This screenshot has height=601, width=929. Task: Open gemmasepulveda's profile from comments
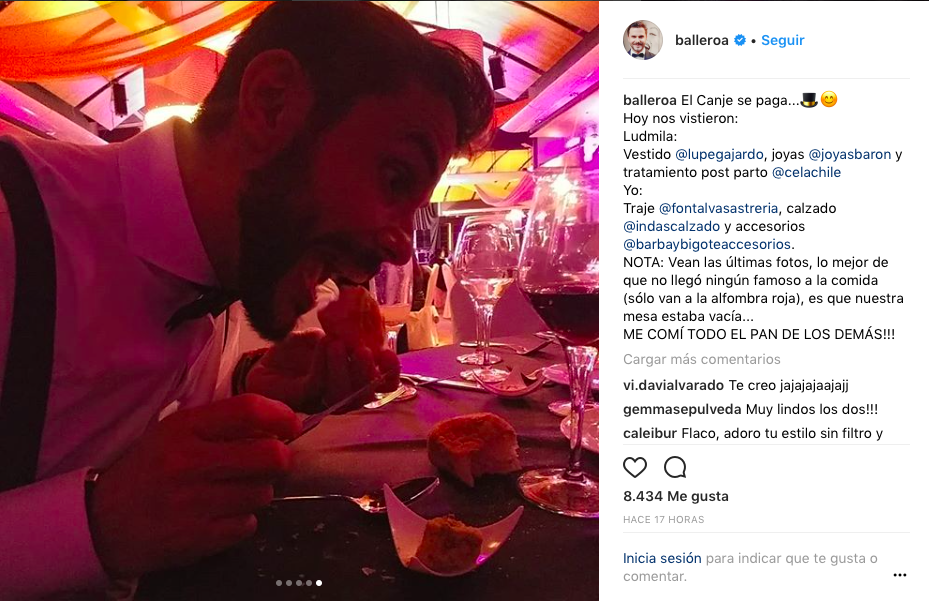tap(682, 409)
